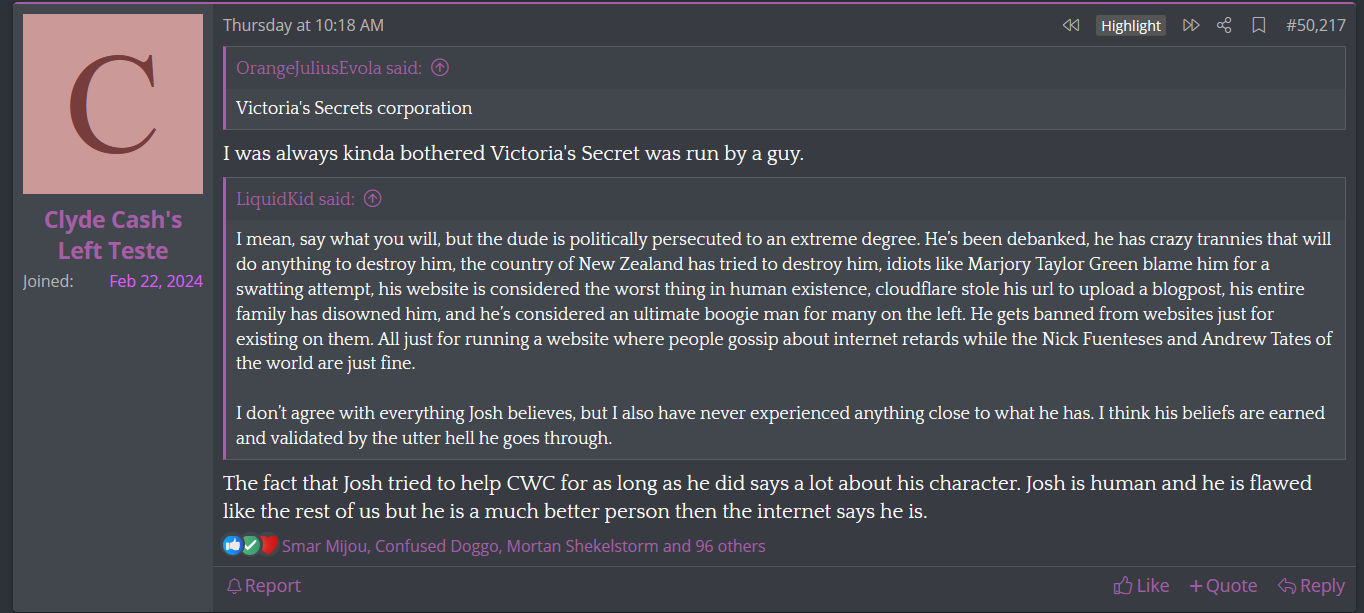Like this post
1364x613 pixels.
point(1141,586)
